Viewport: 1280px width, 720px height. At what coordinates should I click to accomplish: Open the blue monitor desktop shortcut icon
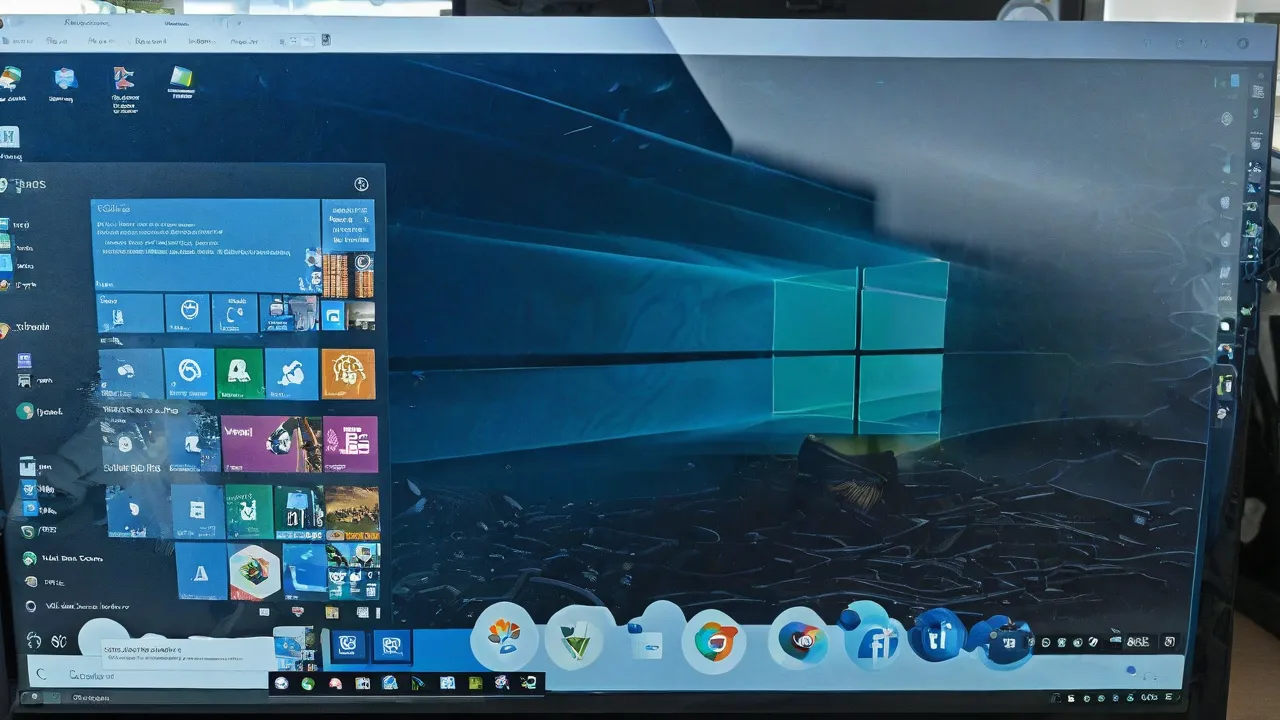point(65,80)
